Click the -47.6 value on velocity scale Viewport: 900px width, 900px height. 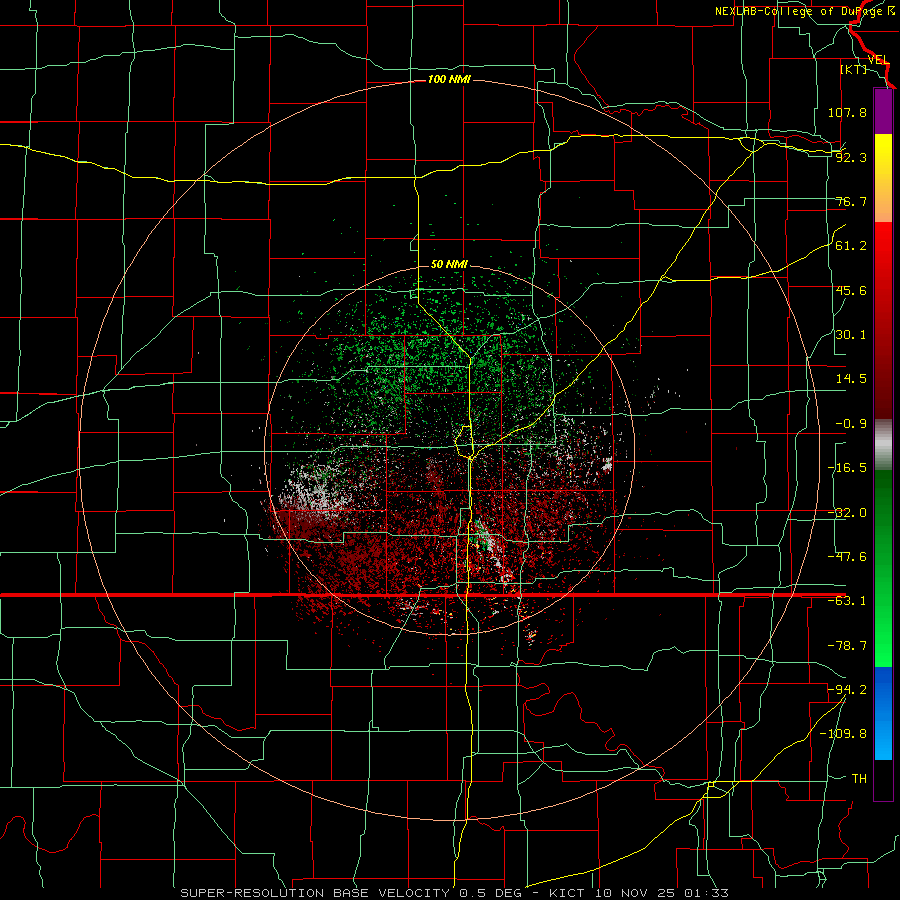click(x=847, y=557)
